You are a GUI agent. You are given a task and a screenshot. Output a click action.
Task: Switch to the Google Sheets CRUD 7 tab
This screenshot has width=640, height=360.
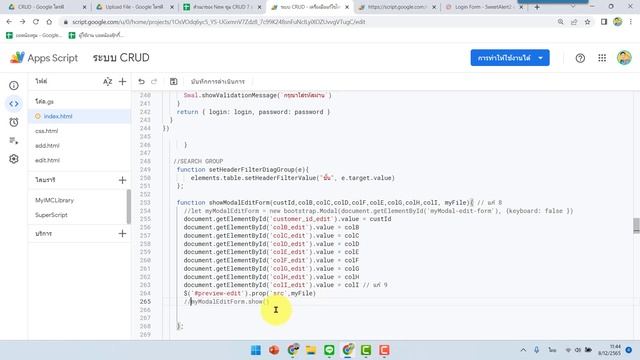222,7
